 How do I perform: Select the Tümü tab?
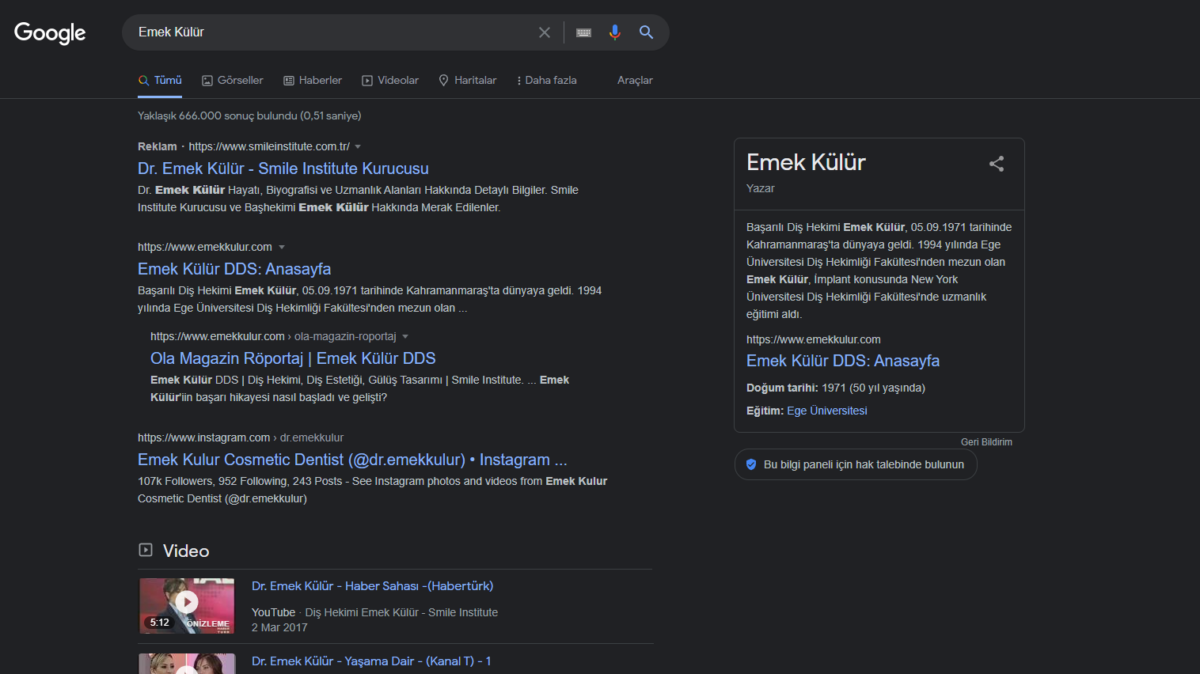pos(160,80)
